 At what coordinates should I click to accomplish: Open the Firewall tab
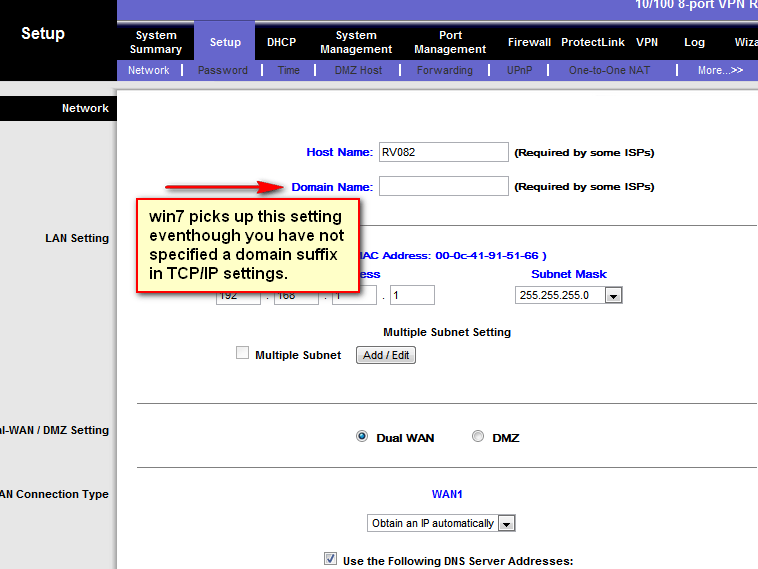click(x=529, y=42)
